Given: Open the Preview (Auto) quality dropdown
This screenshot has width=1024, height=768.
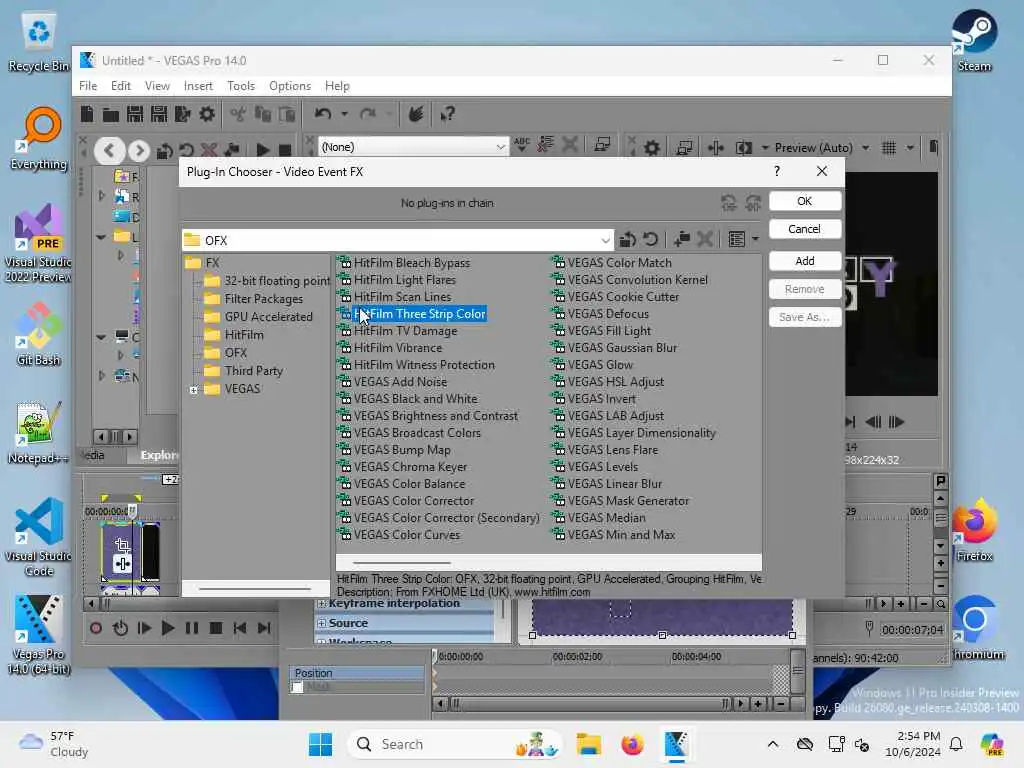Looking at the screenshot, I should pos(866,148).
